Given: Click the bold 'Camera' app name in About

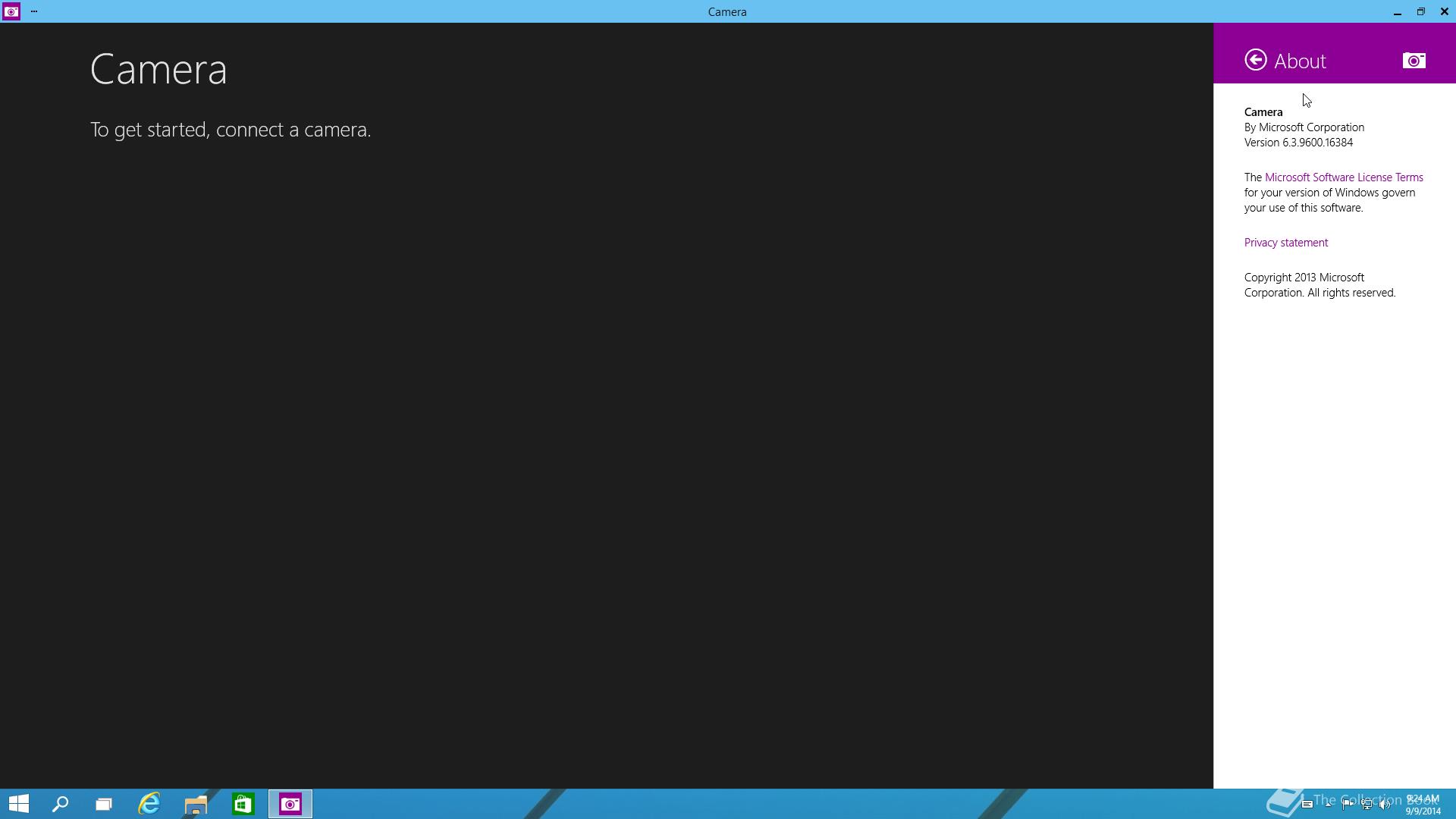Looking at the screenshot, I should (x=1263, y=112).
